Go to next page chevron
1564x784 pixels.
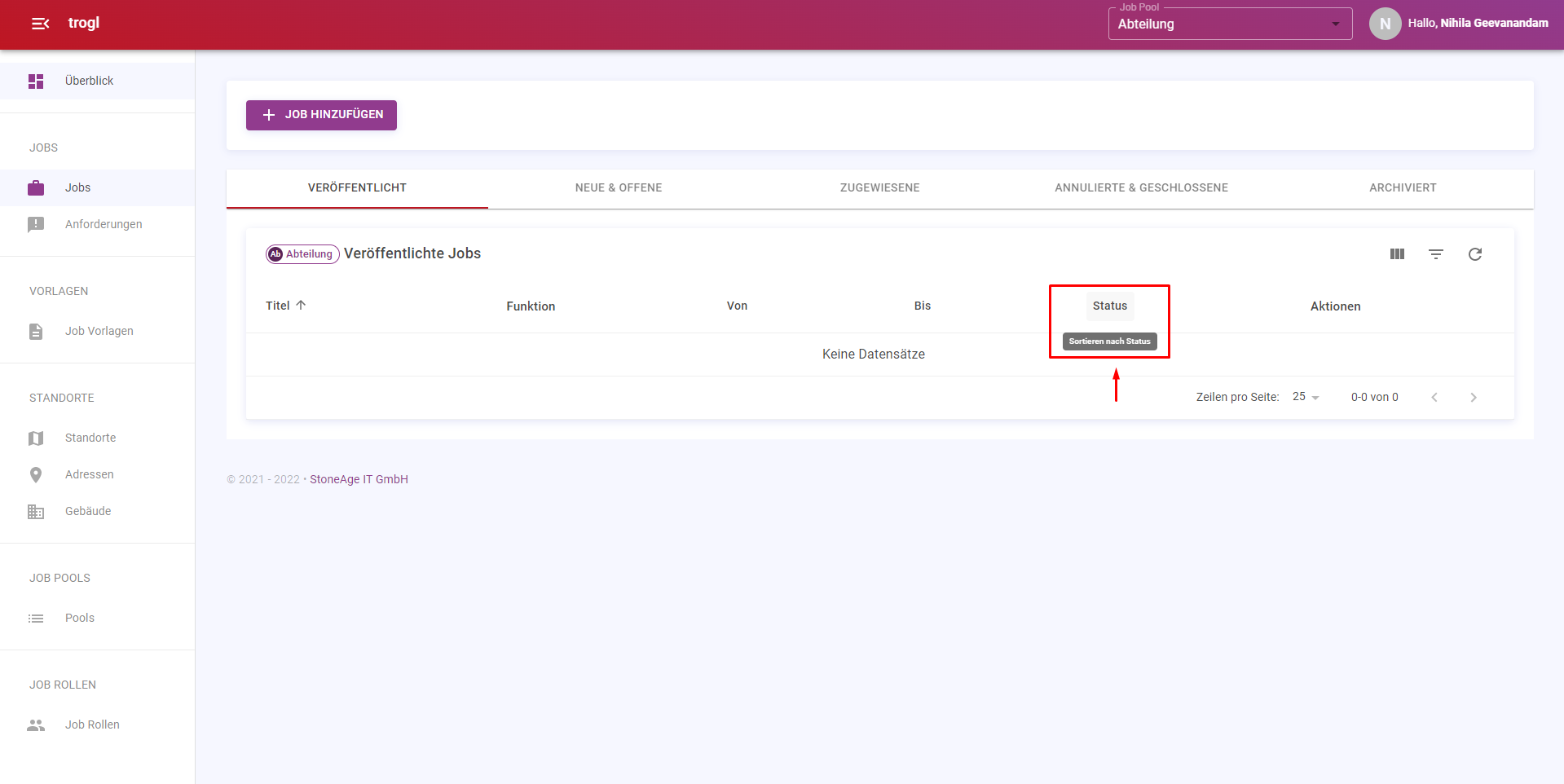click(1474, 398)
